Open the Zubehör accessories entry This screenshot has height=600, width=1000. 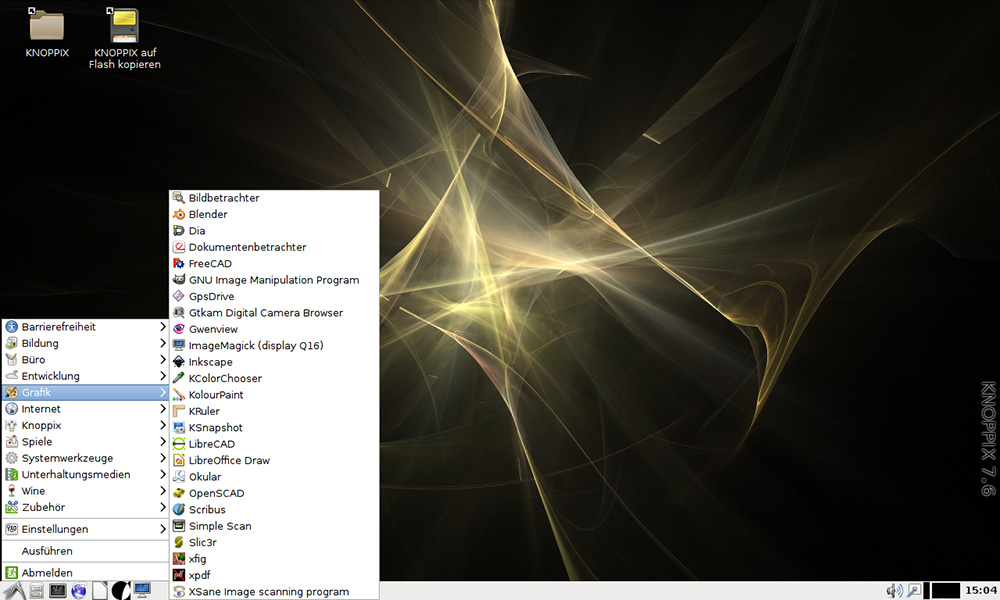(85, 508)
